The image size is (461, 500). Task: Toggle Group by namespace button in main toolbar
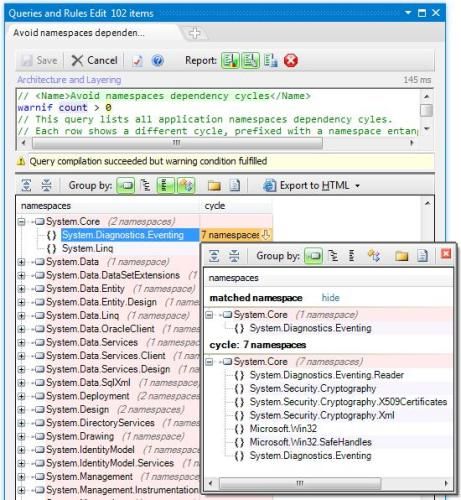click(x=145, y=185)
